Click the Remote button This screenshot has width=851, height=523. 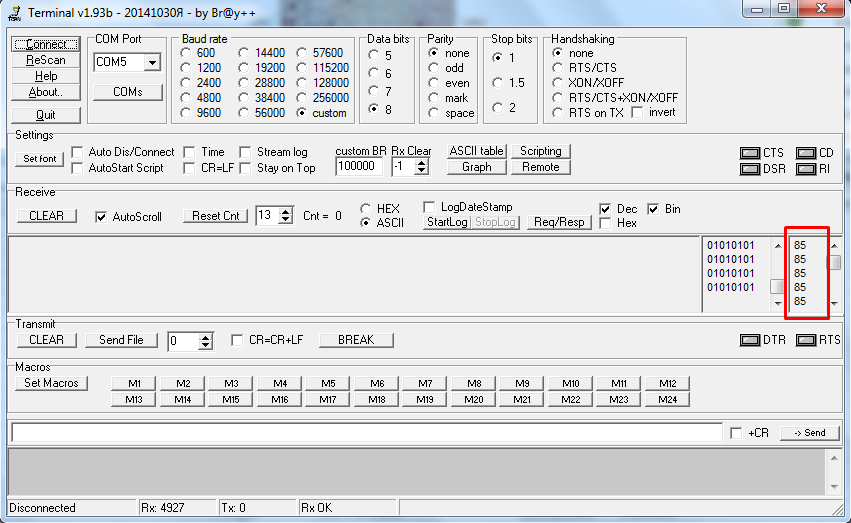[x=541, y=167]
